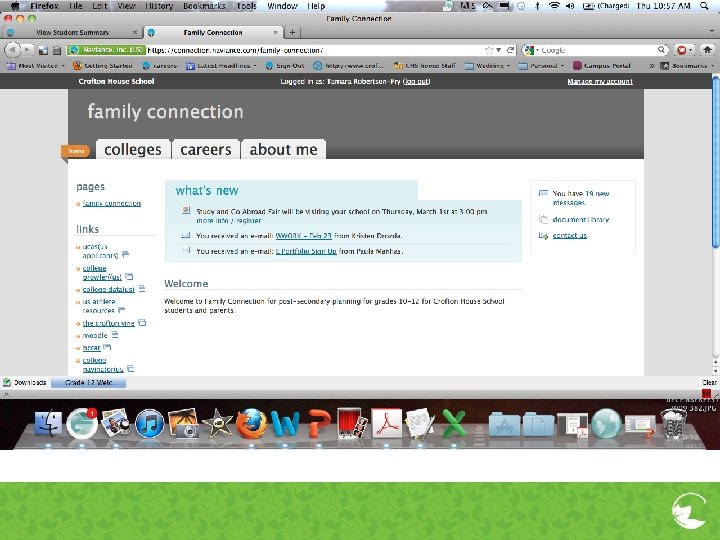This screenshot has height=540, width=720.
Task: Open the careers tab
Action: pyautogui.click(x=206, y=149)
